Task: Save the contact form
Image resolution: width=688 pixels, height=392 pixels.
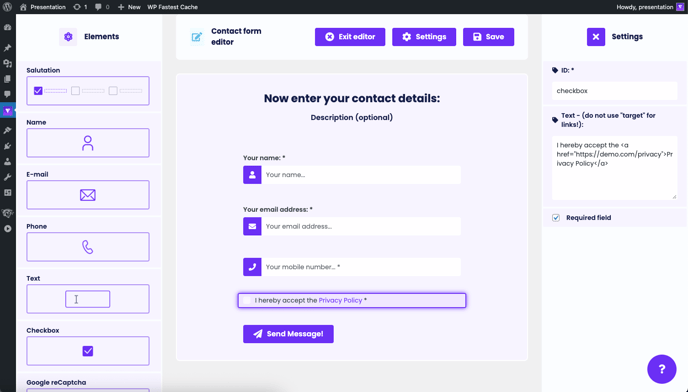Action: [488, 37]
